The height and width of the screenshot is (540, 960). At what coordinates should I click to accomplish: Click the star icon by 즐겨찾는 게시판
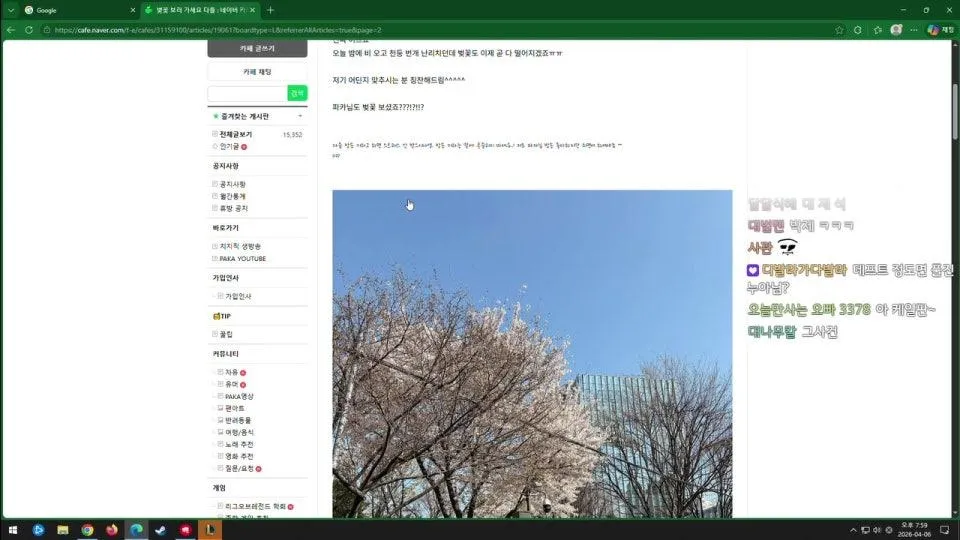(x=216, y=116)
